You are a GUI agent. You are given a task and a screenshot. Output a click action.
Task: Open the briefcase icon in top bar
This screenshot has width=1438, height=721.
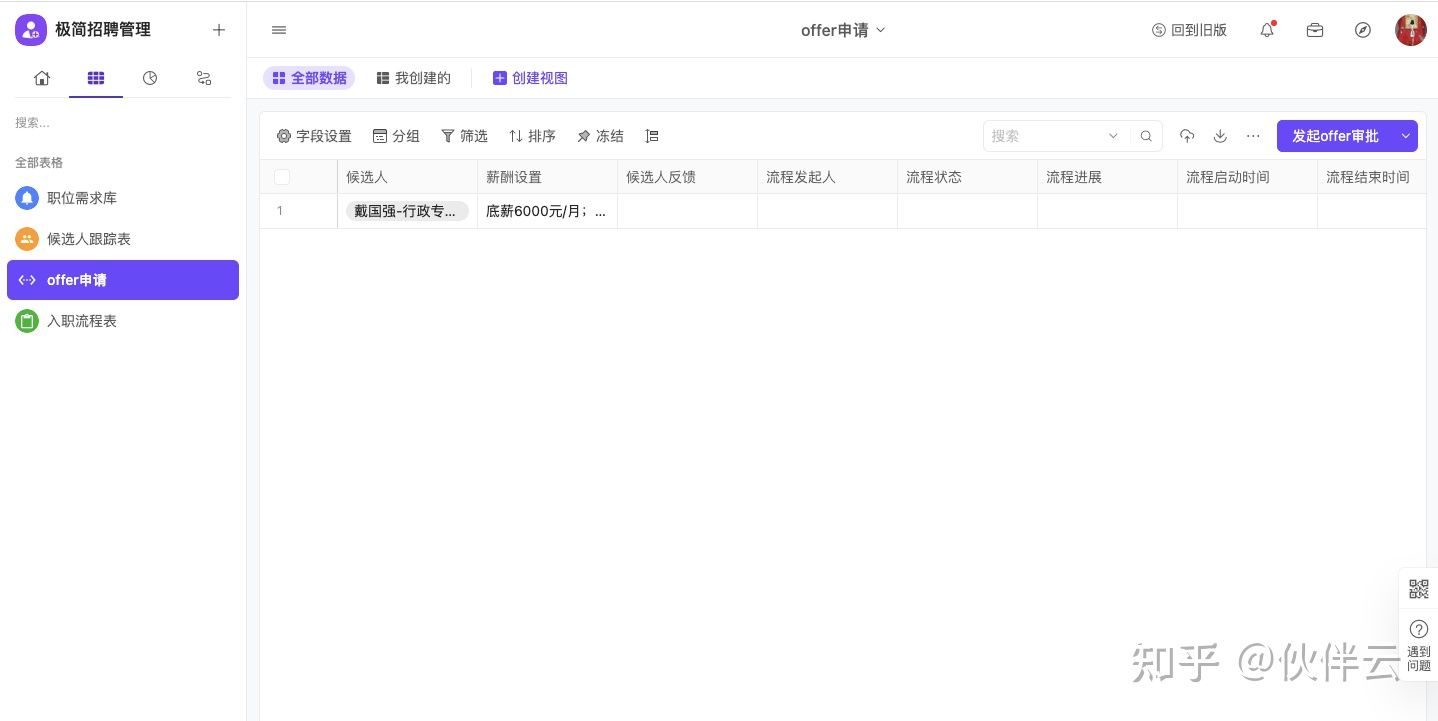(1315, 30)
